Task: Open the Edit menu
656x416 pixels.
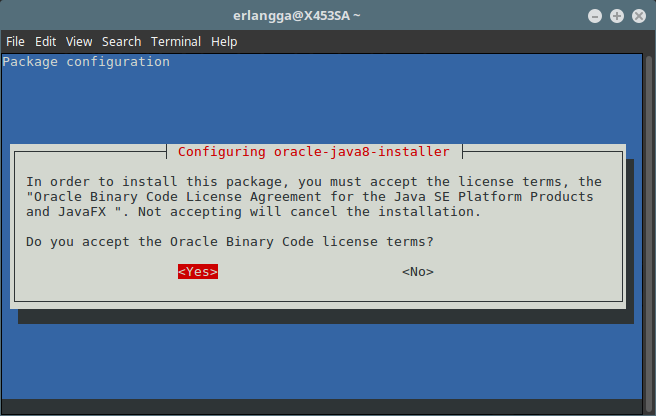Action: (x=45, y=42)
